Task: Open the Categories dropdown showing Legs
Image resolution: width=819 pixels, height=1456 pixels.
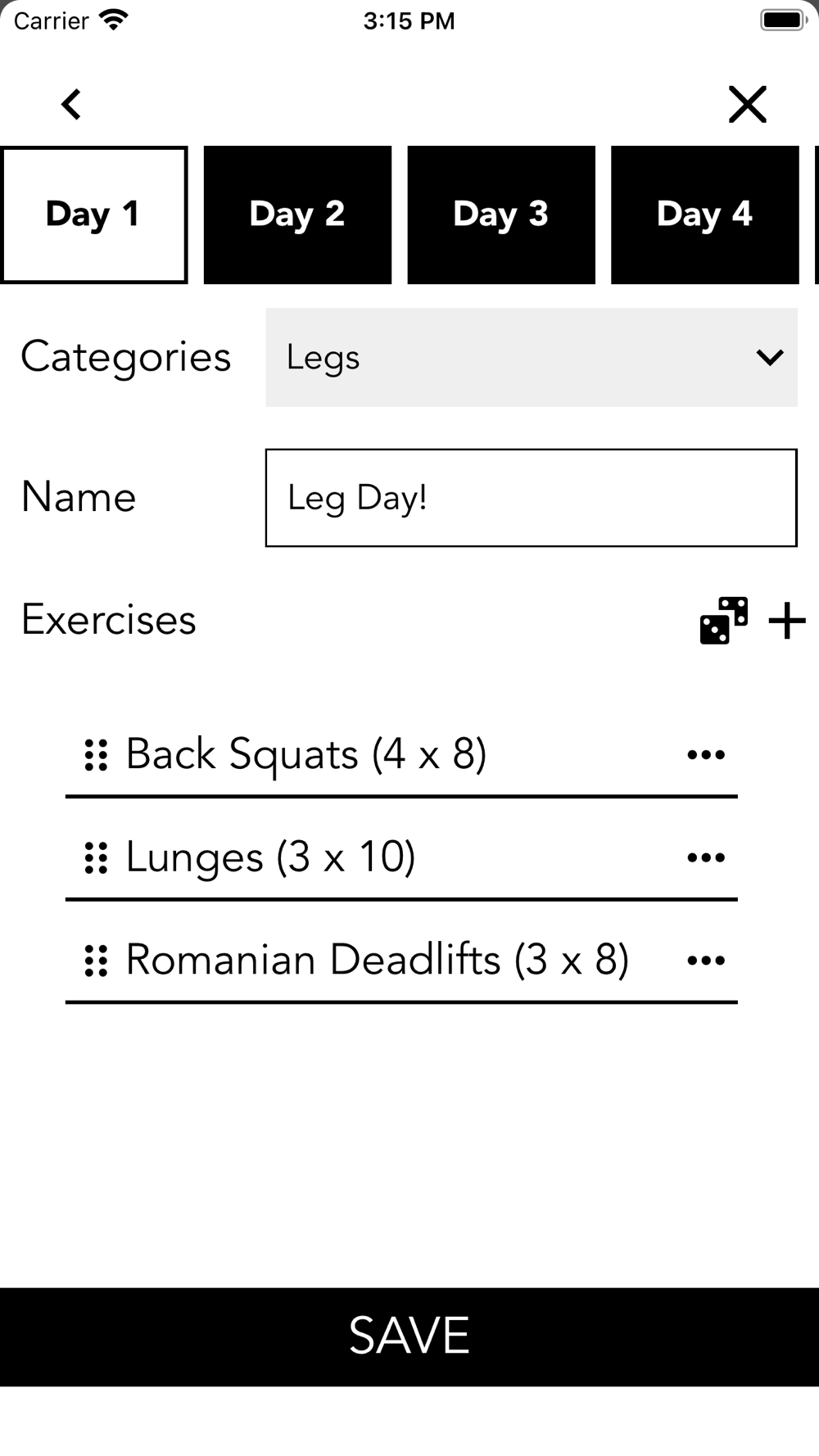Action: coord(532,357)
